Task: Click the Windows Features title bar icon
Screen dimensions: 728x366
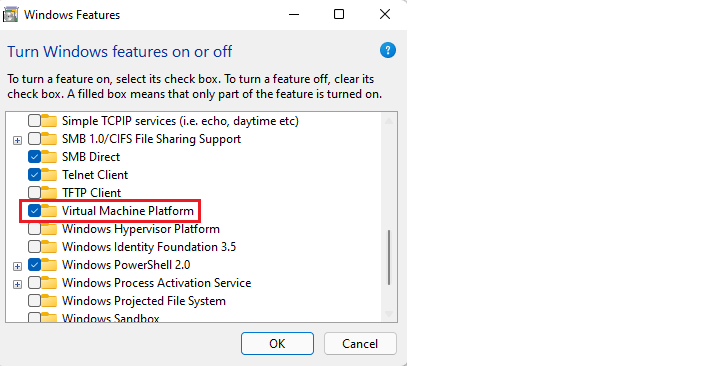Action: coord(10,14)
